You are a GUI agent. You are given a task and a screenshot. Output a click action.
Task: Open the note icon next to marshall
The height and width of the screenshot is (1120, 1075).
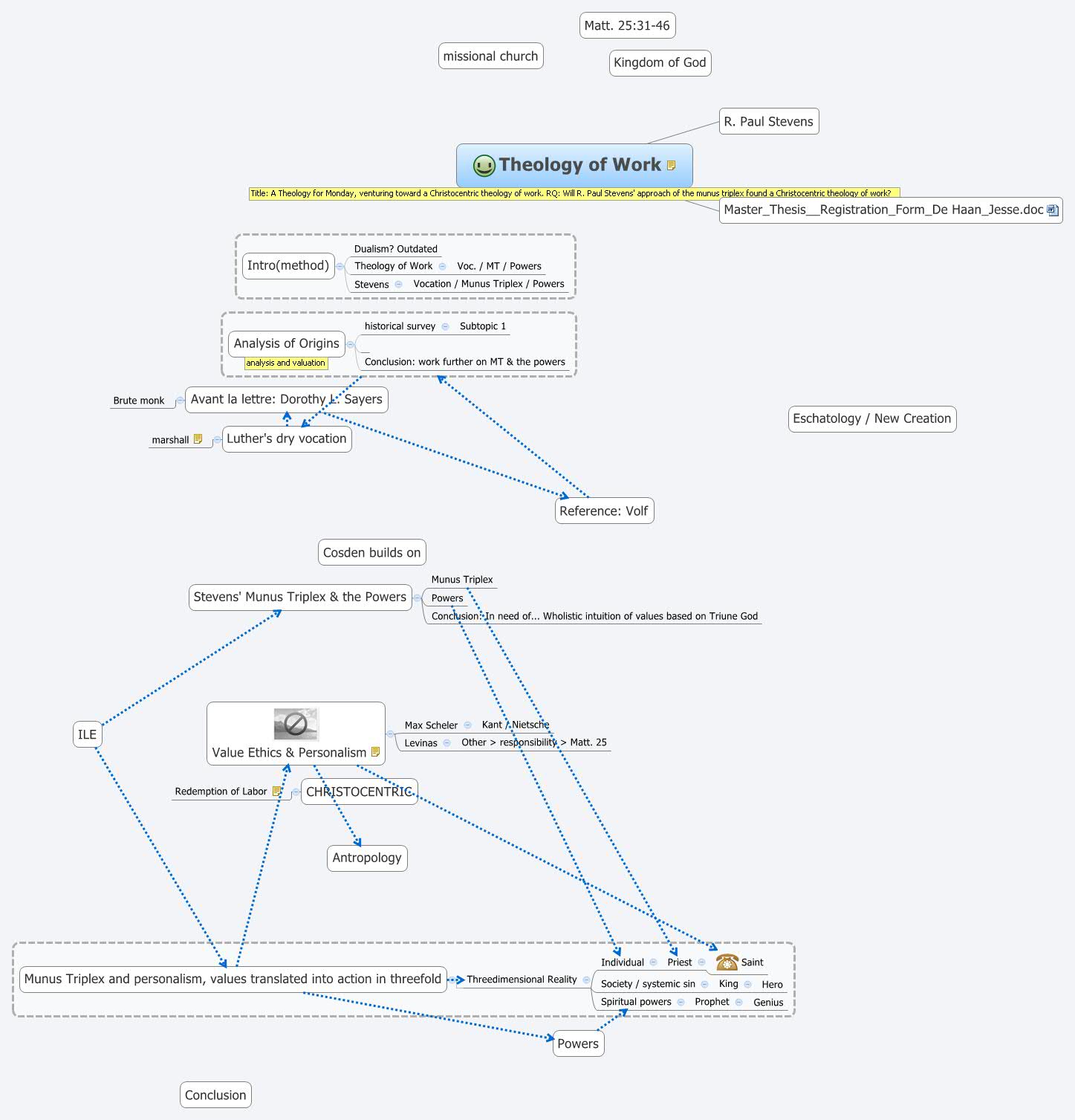[197, 438]
